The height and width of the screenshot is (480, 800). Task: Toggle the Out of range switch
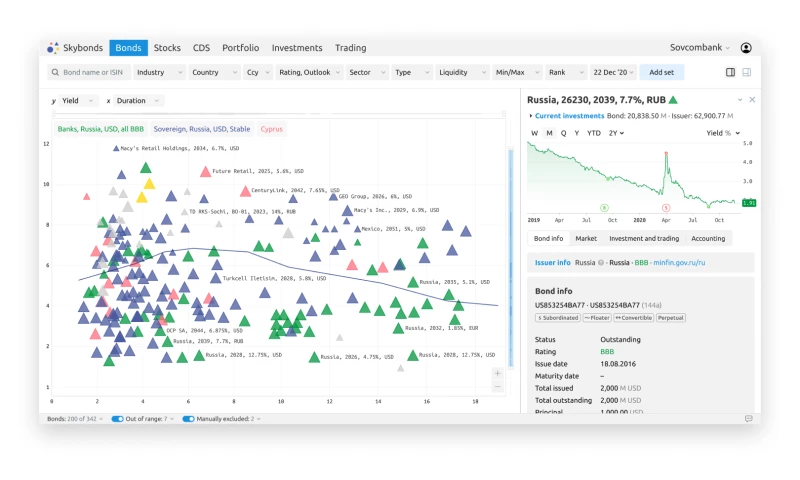118,419
